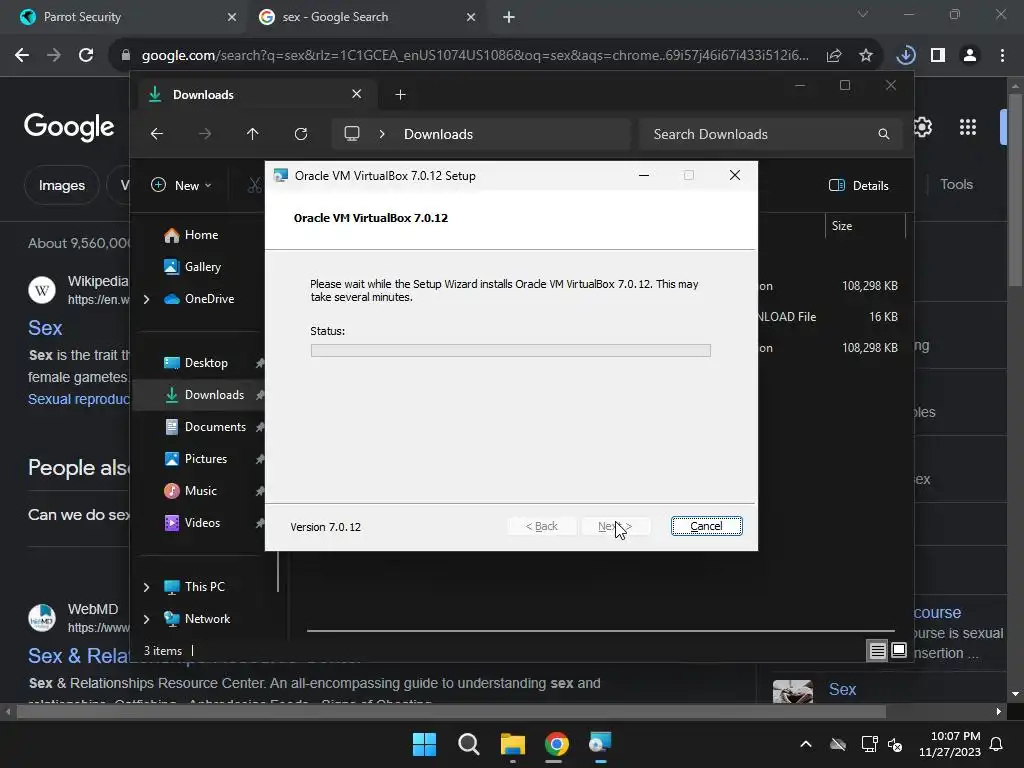1024x768 pixels.
Task: Go back in Chrome
Action: 22,56
